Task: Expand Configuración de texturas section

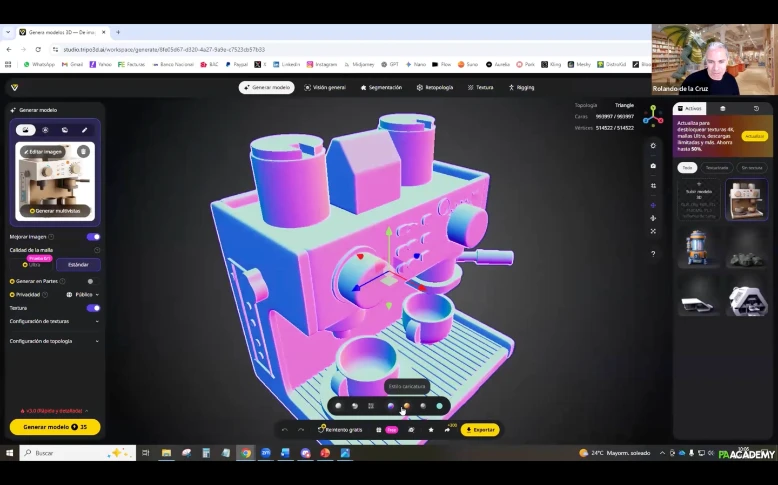Action: 97,321
